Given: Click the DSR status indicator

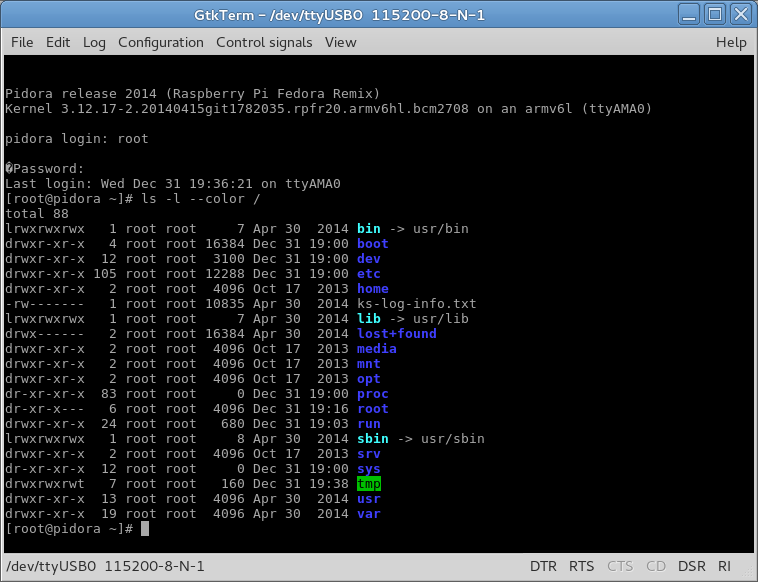Looking at the screenshot, I should click(692, 566).
